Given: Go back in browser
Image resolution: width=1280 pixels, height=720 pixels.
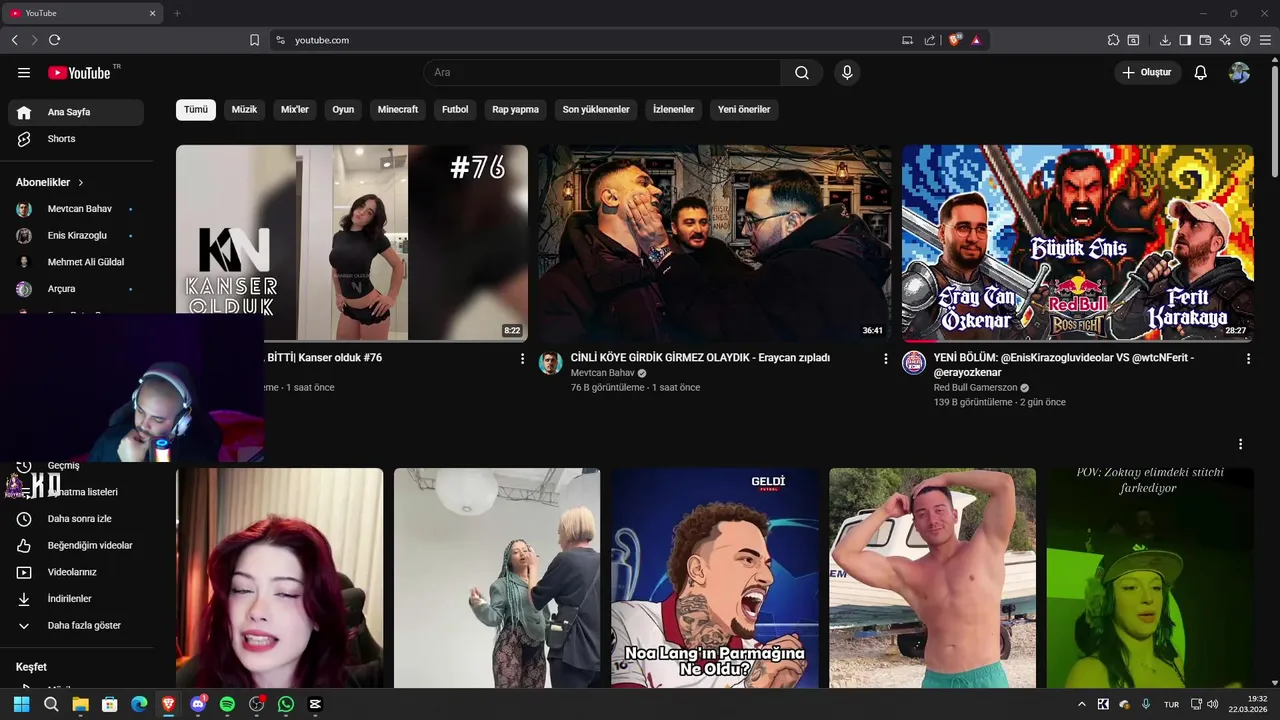Looking at the screenshot, I should pyautogui.click(x=15, y=40).
